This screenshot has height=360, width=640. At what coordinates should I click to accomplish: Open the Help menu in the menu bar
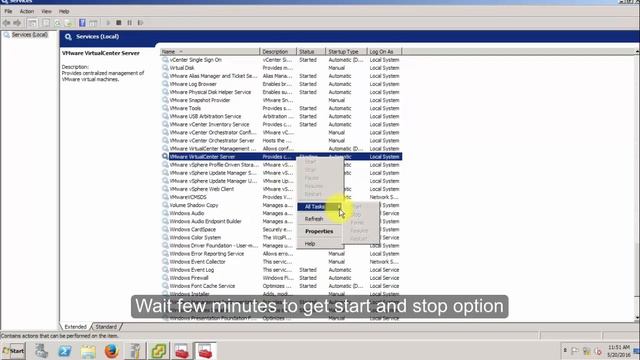pyautogui.click(x=64, y=11)
